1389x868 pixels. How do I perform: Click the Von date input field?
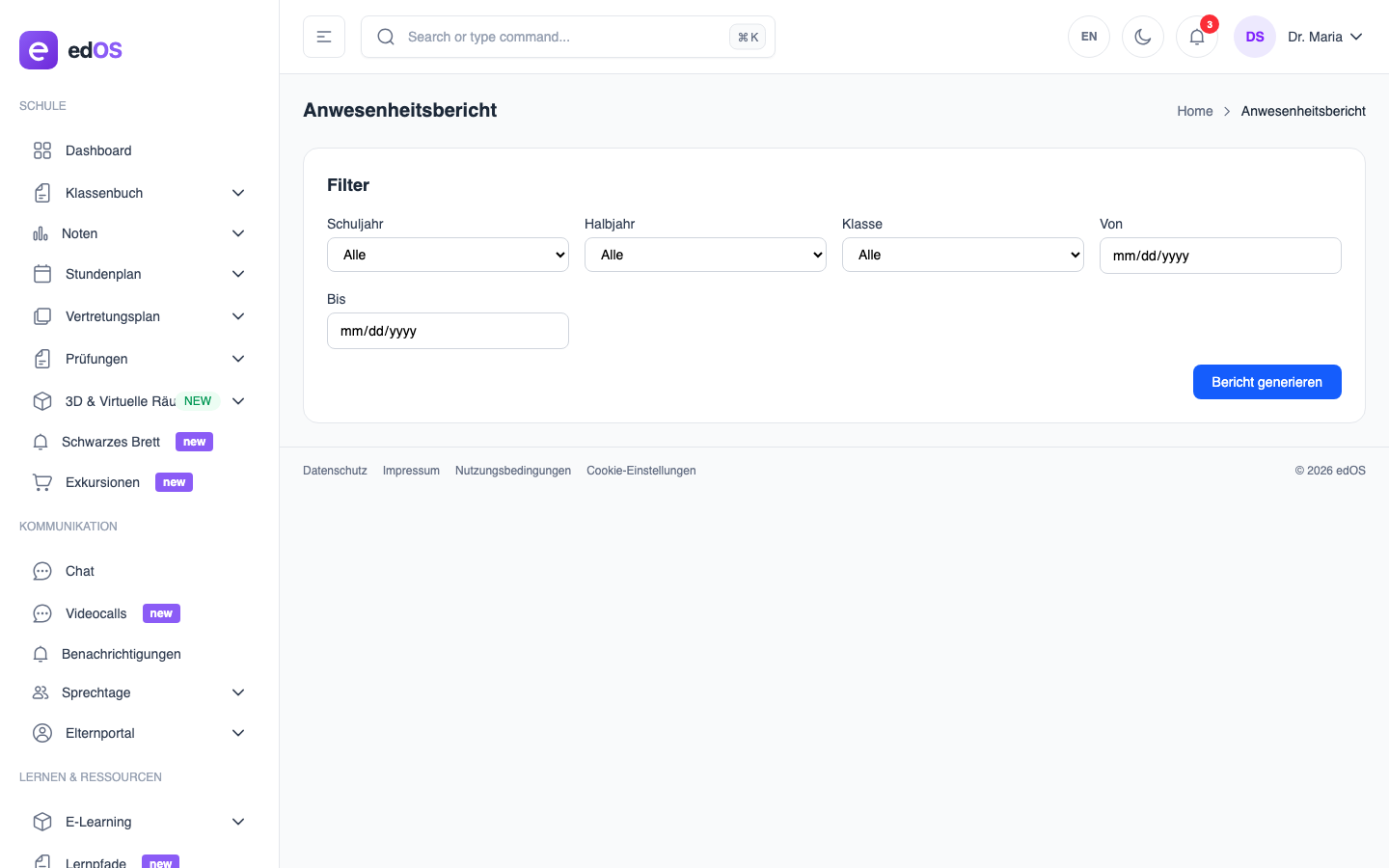click(x=1220, y=255)
